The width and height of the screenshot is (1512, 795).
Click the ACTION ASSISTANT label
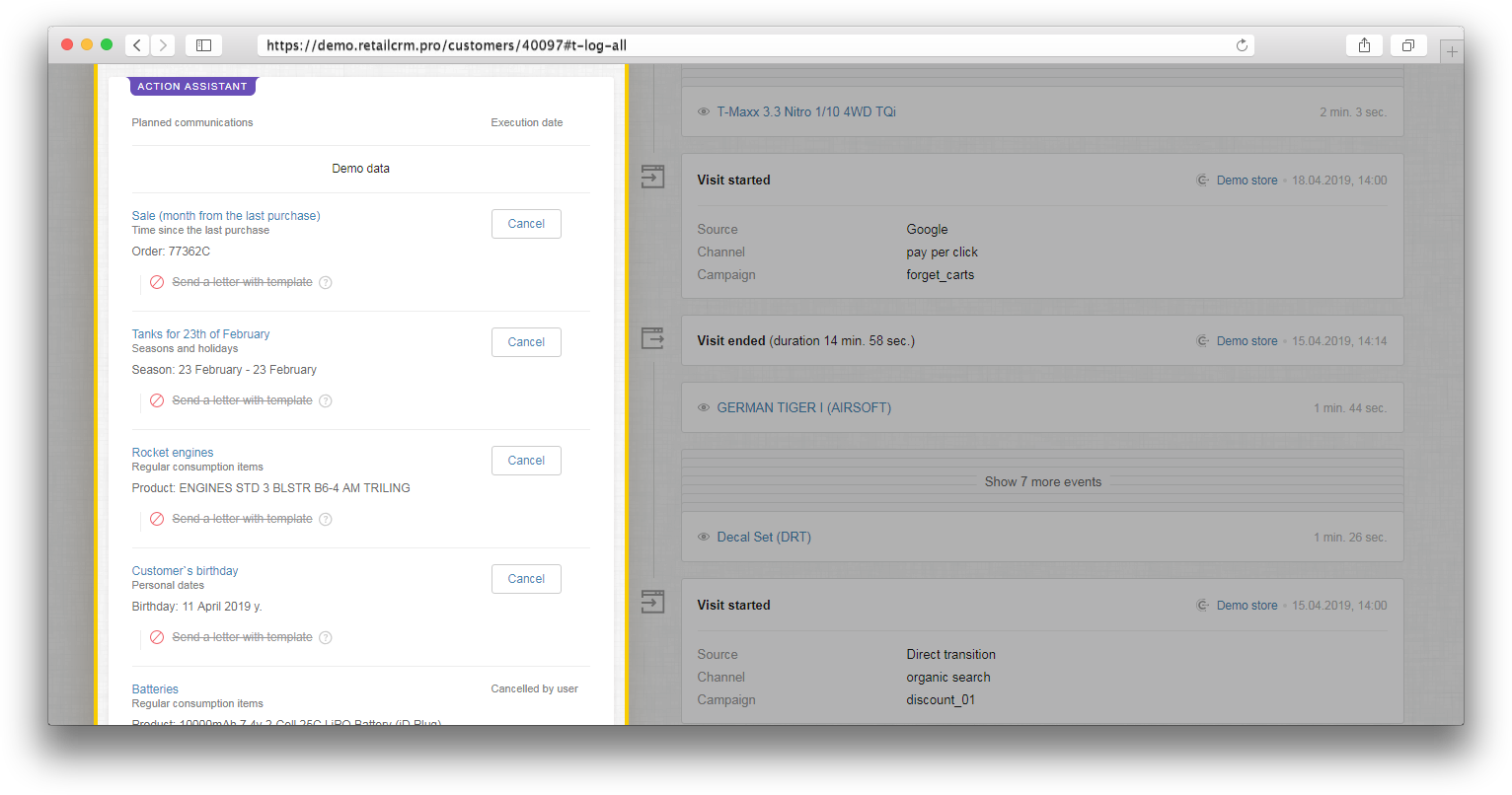(192, 86)
